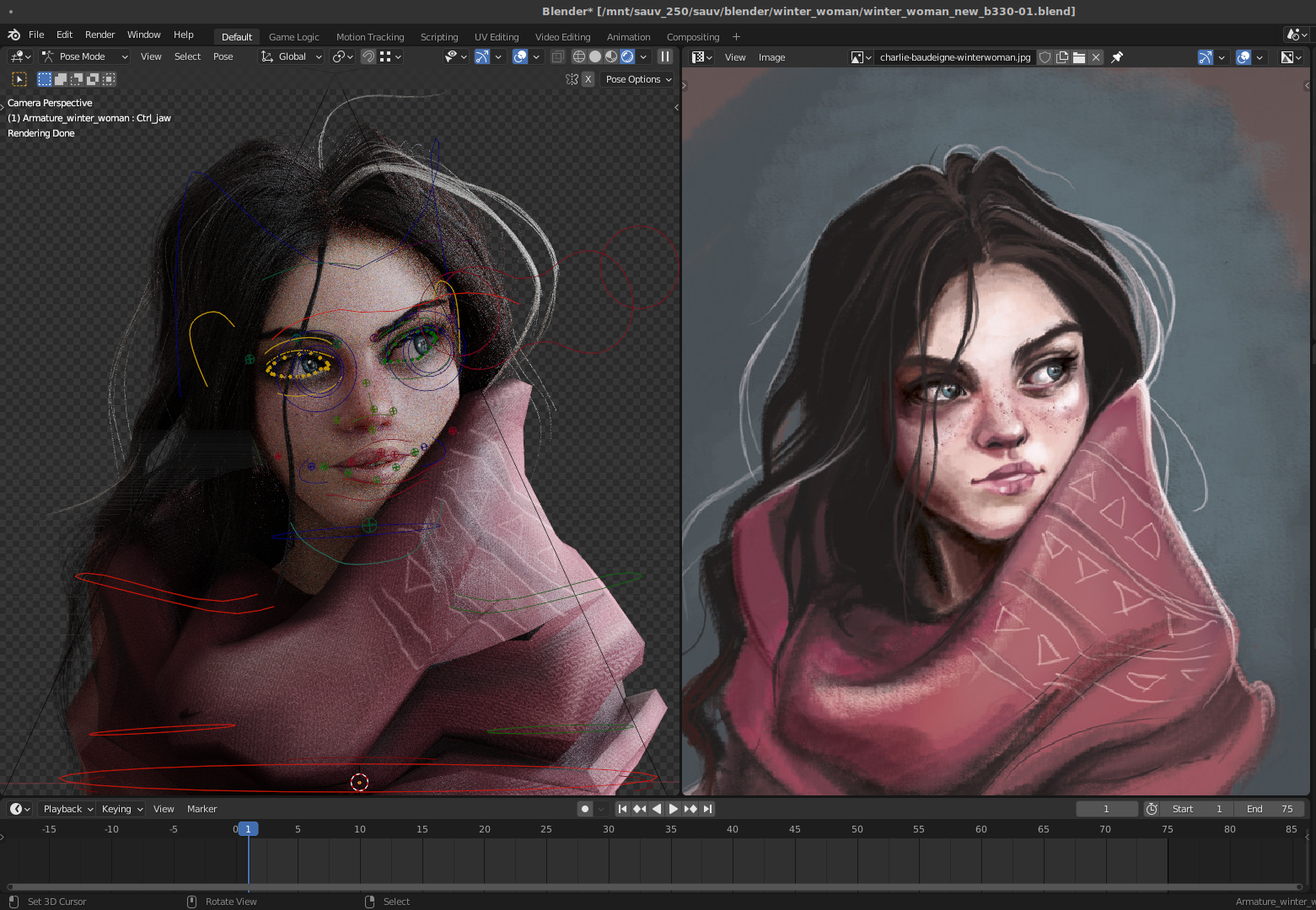The height and width of the screenshot is (910, 1316).
Task: Open the timeline Marker menu
Action: [202, 809]
